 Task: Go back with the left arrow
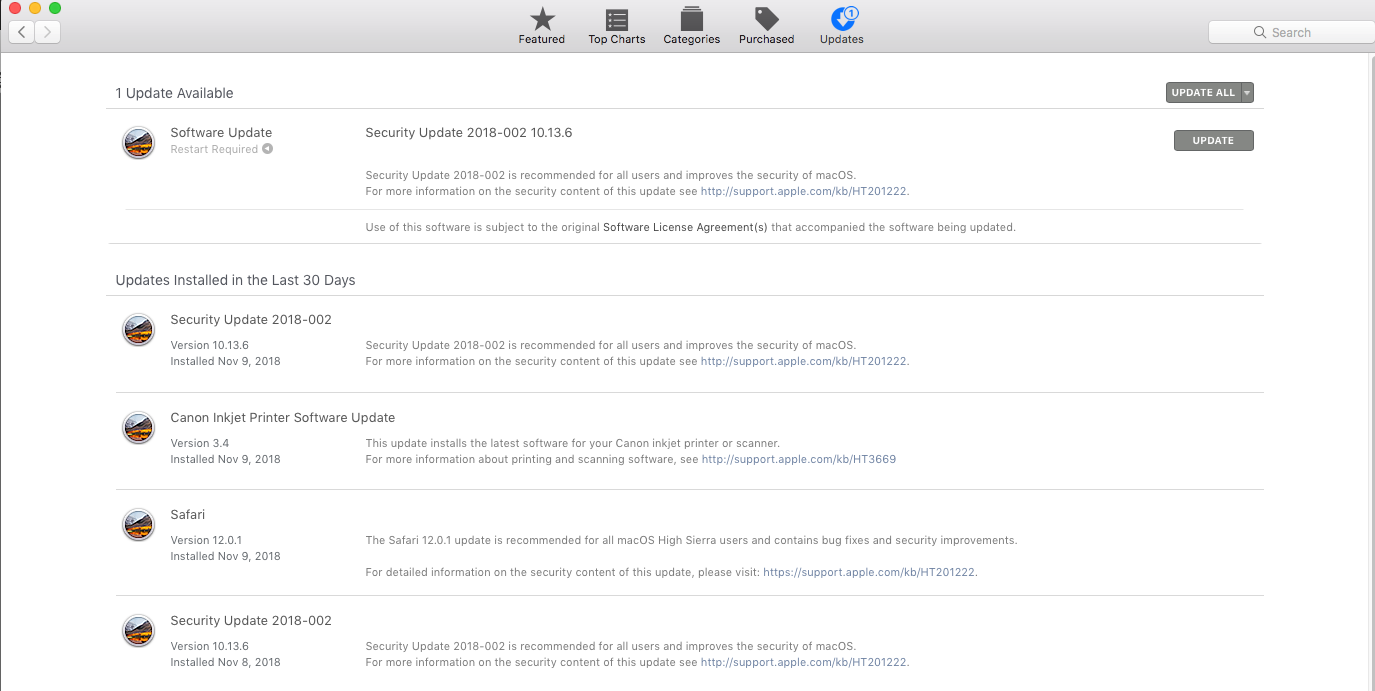click(22, 32)
